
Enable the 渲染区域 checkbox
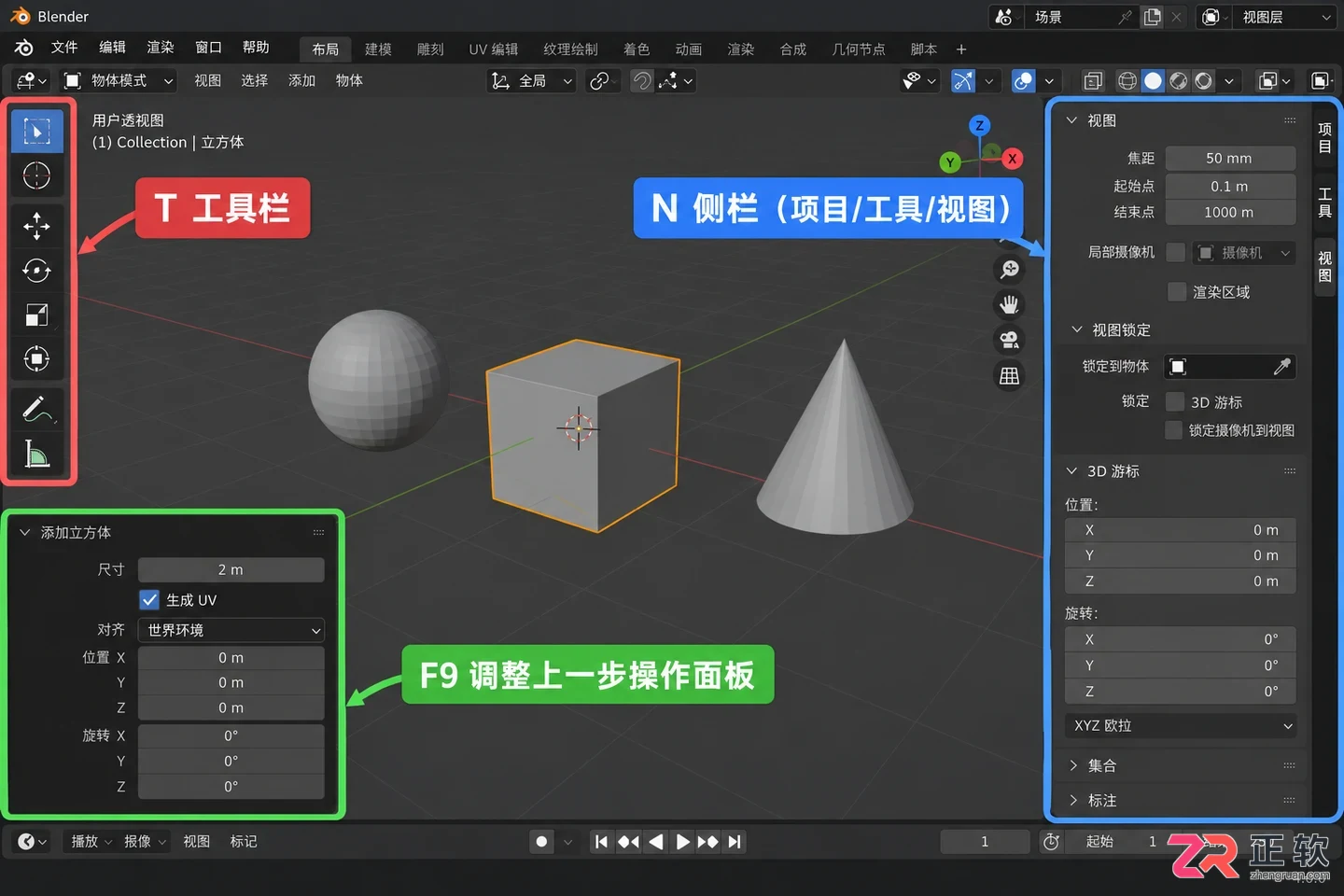[x=1177, y=292]
